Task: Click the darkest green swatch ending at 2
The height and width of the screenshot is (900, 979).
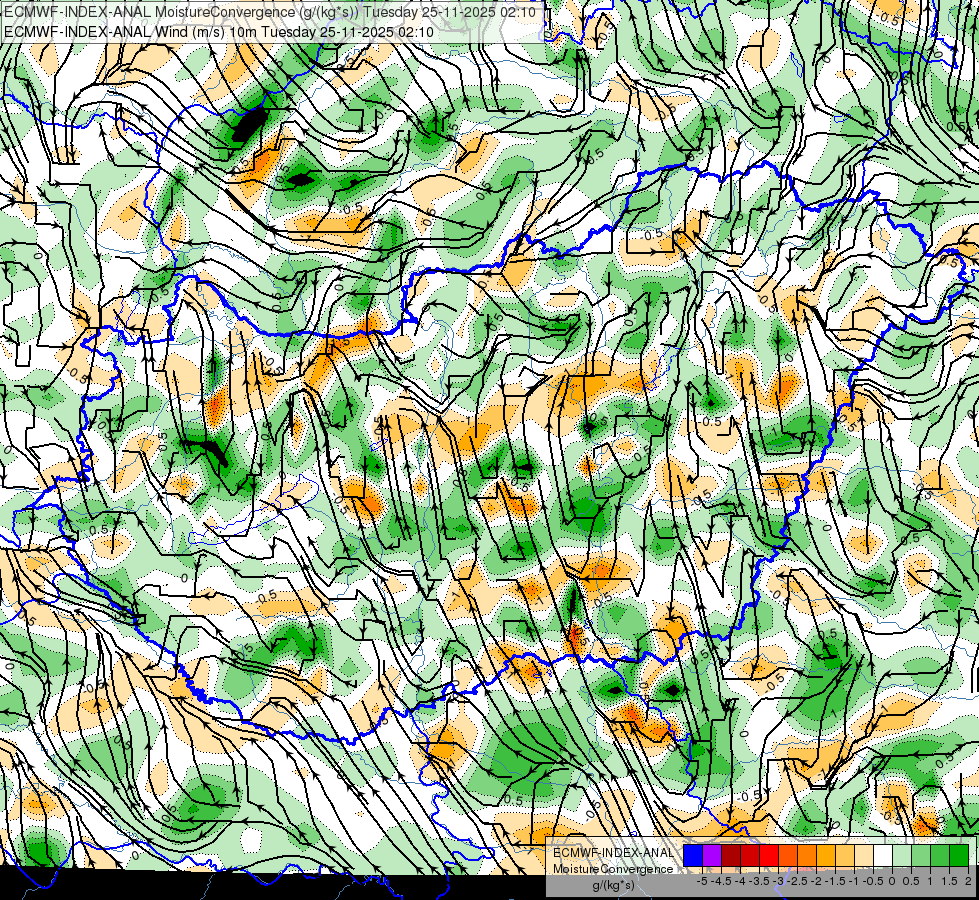Action: [x=959, y=856]
